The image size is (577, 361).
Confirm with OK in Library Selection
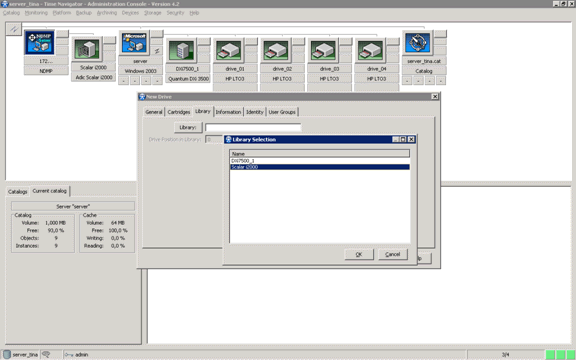(359, 254)
